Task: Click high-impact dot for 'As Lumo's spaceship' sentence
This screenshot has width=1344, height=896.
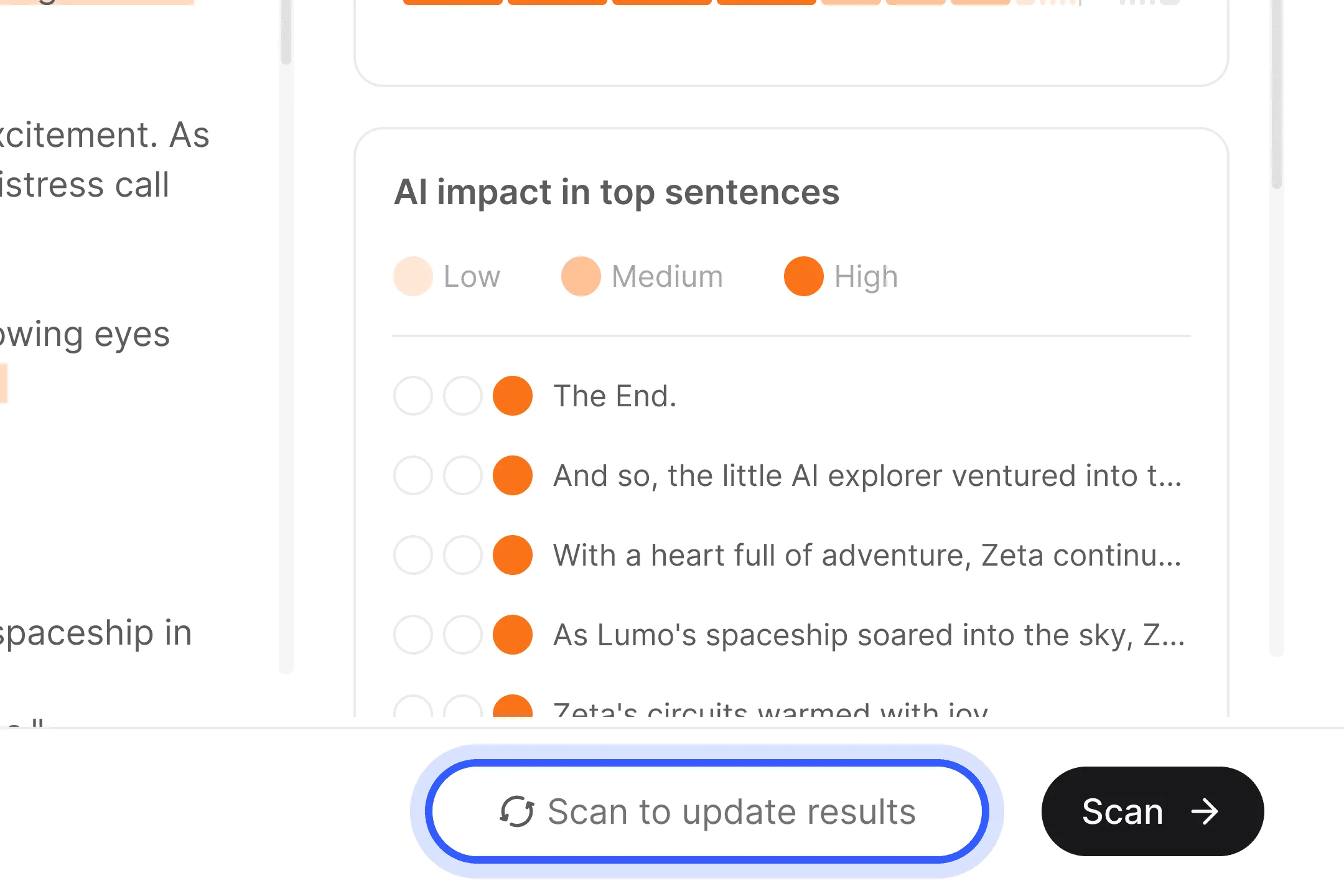Action: click(x=512, y=635)
